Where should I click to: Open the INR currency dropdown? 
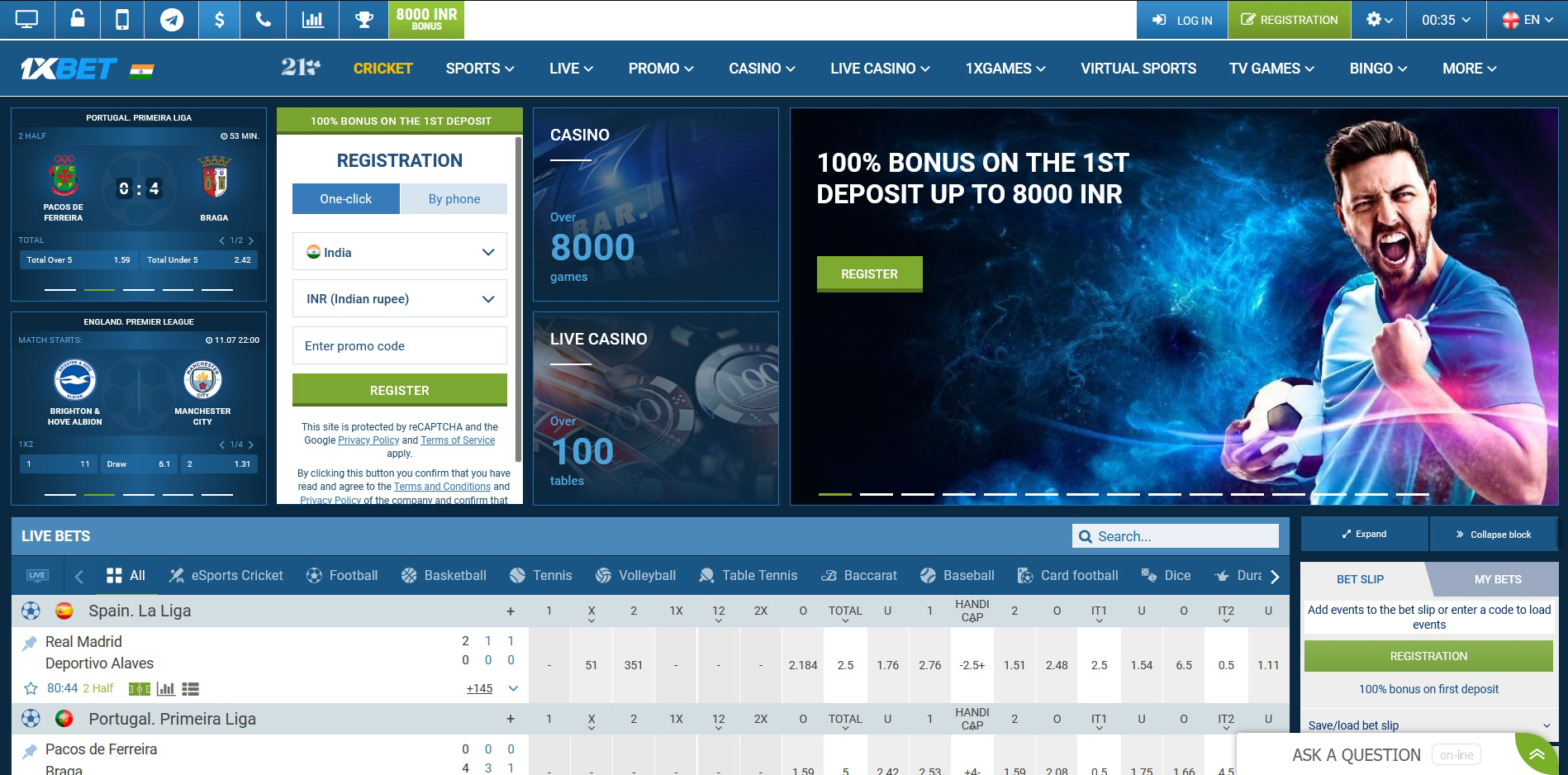[400, 298]
